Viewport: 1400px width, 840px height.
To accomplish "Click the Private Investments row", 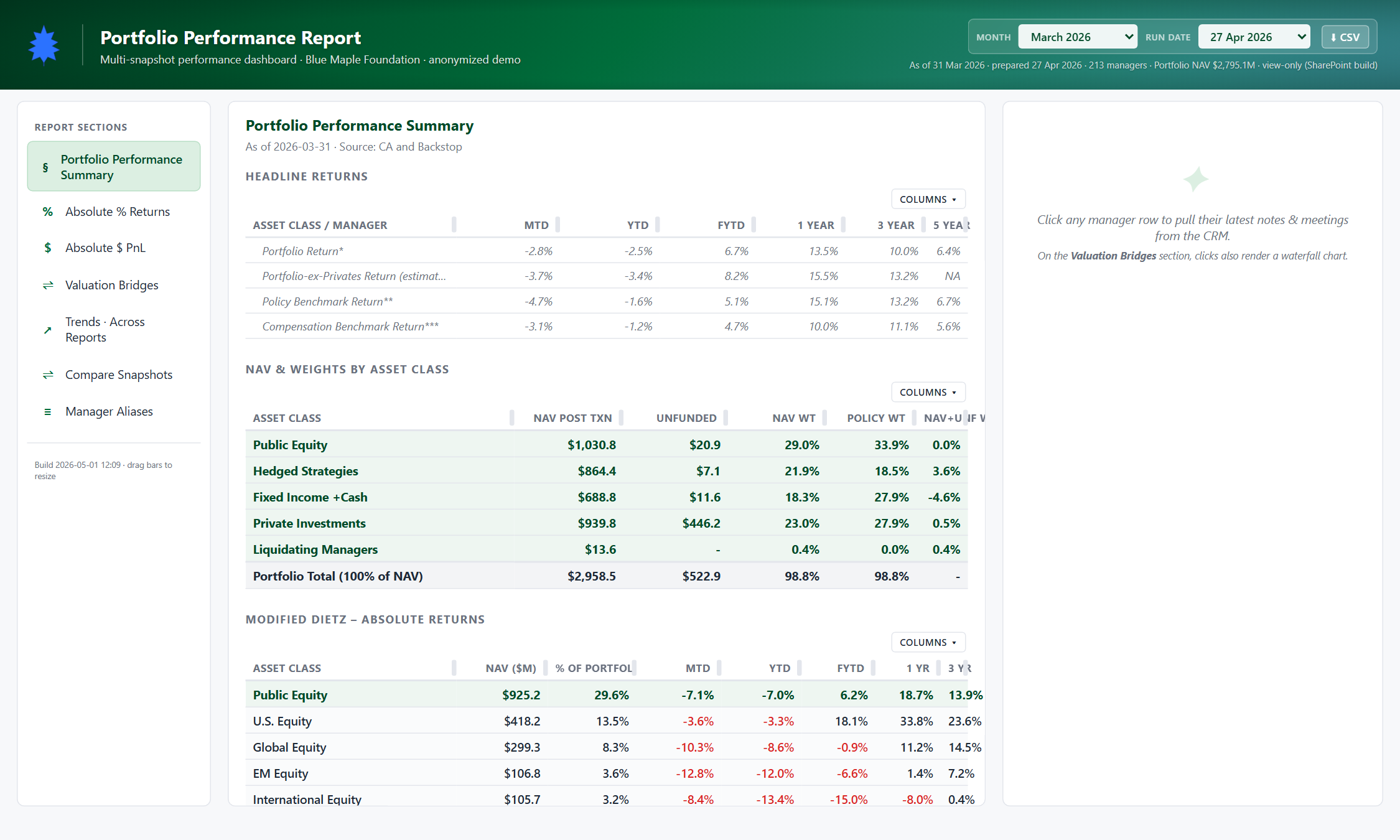I will tap(607, 523).
